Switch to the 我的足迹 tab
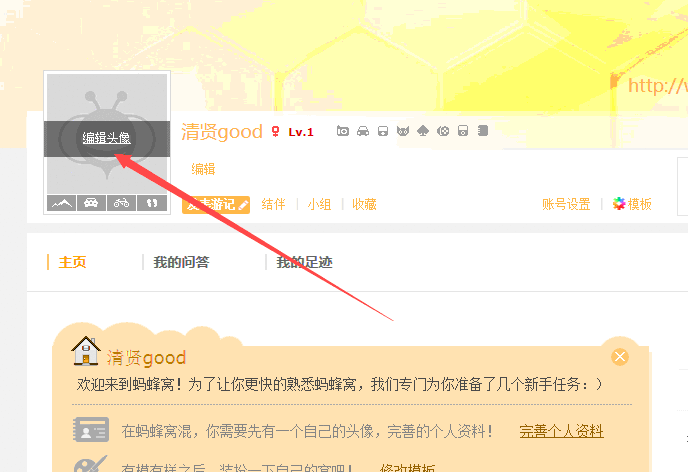Viewport: 688px width, 472px height. pyautogui.click(x=304, y=262)
